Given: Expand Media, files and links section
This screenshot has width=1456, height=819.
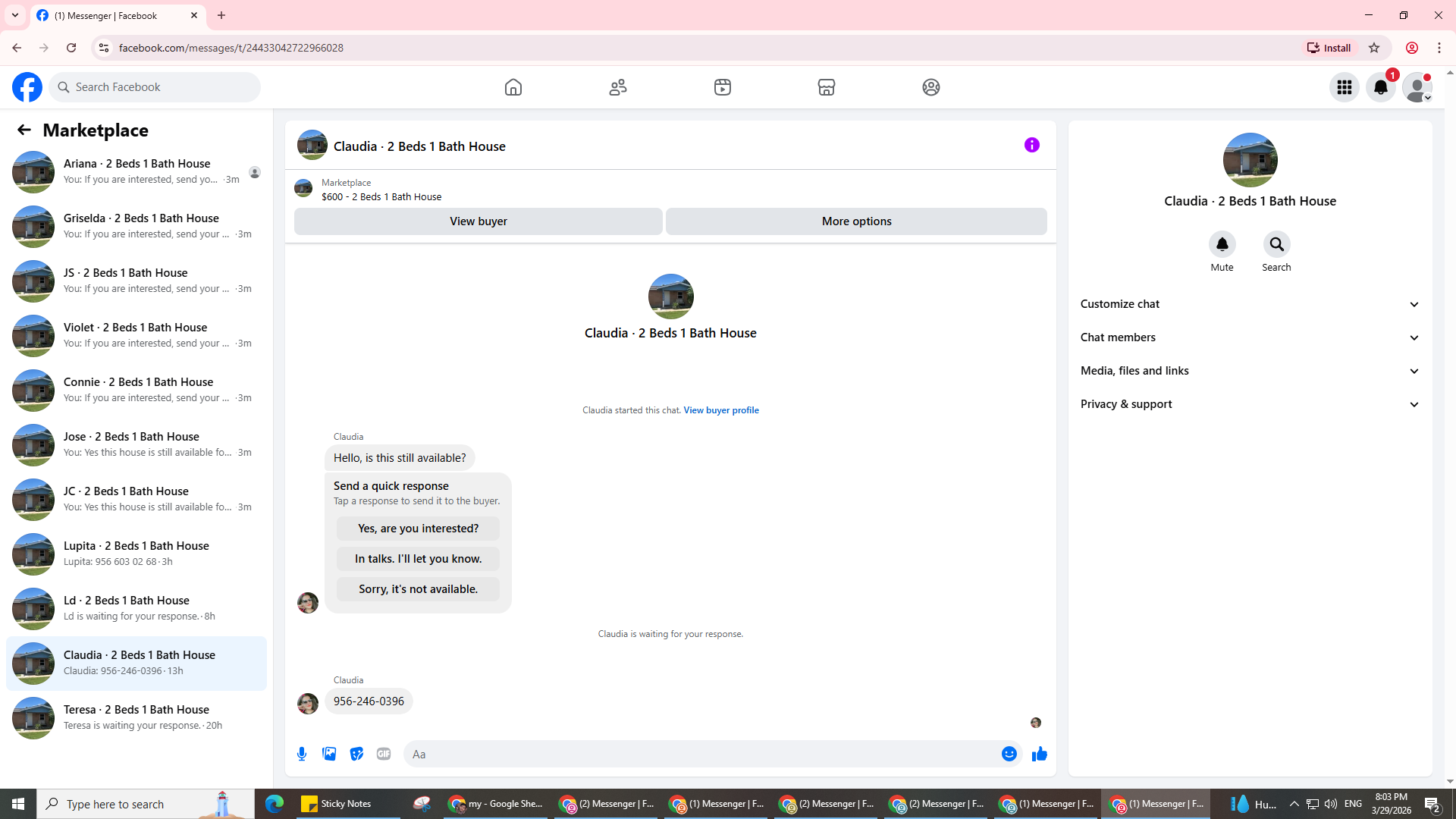Looking at the screenshot, I should tap(1250, 371).
